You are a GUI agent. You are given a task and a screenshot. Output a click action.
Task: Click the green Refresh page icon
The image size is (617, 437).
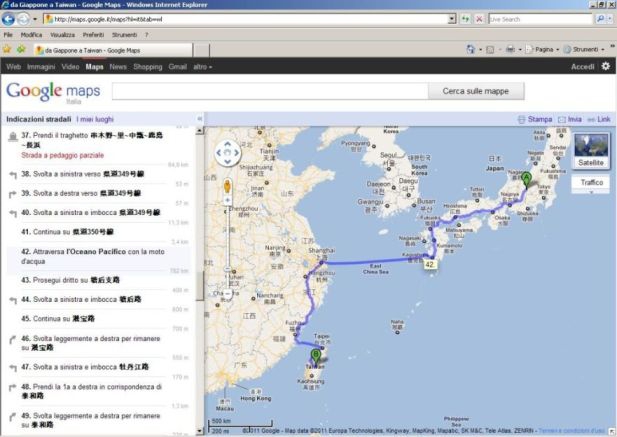click(466, 19)
